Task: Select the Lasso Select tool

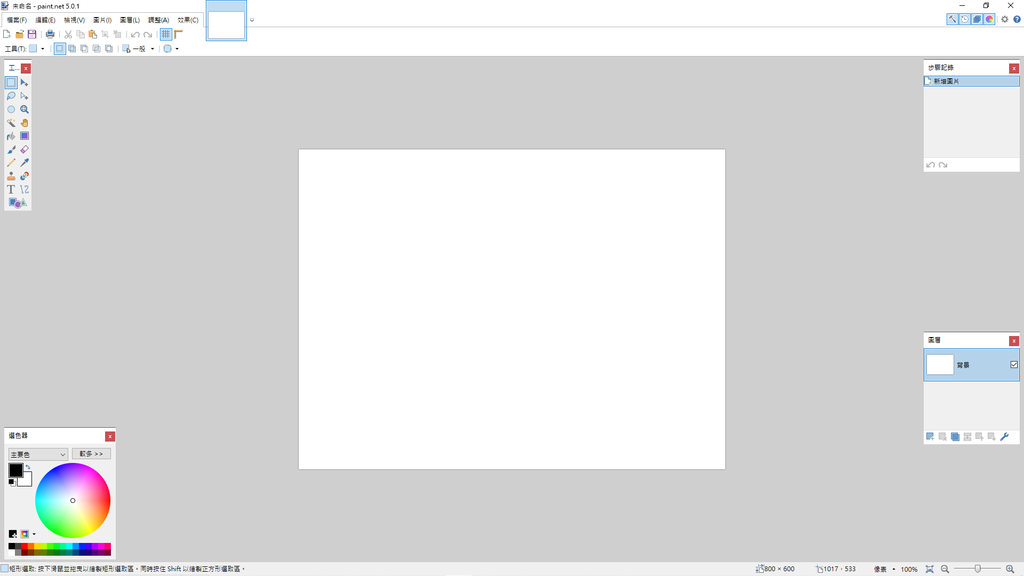Action: coord(11,96)
